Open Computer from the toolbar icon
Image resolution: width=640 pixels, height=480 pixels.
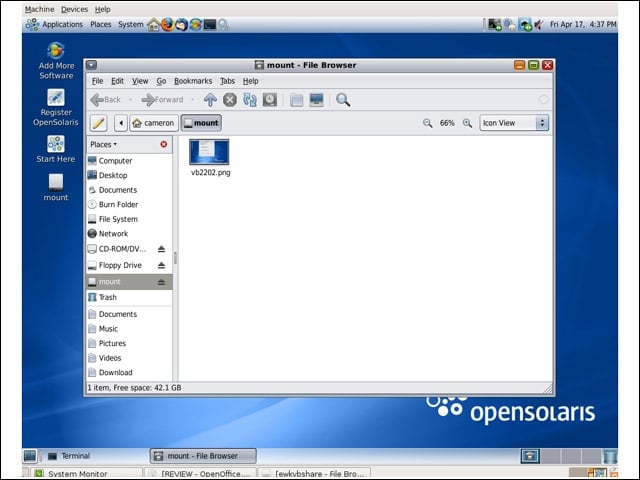click(317, 100)
